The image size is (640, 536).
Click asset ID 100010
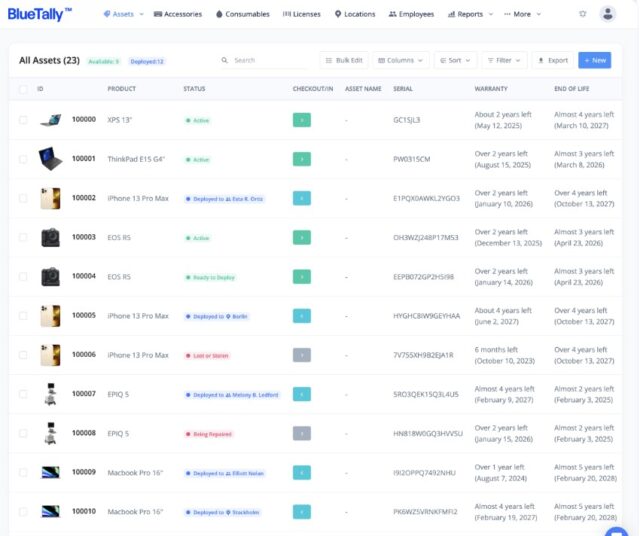84,511
